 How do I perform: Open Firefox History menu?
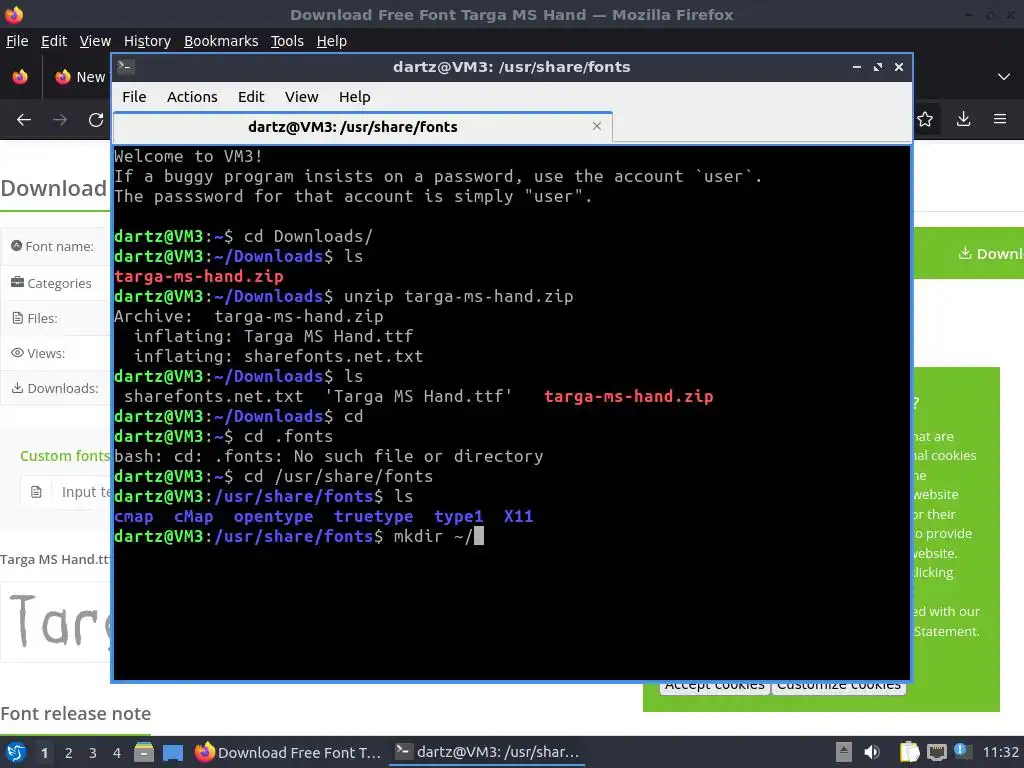147,41
